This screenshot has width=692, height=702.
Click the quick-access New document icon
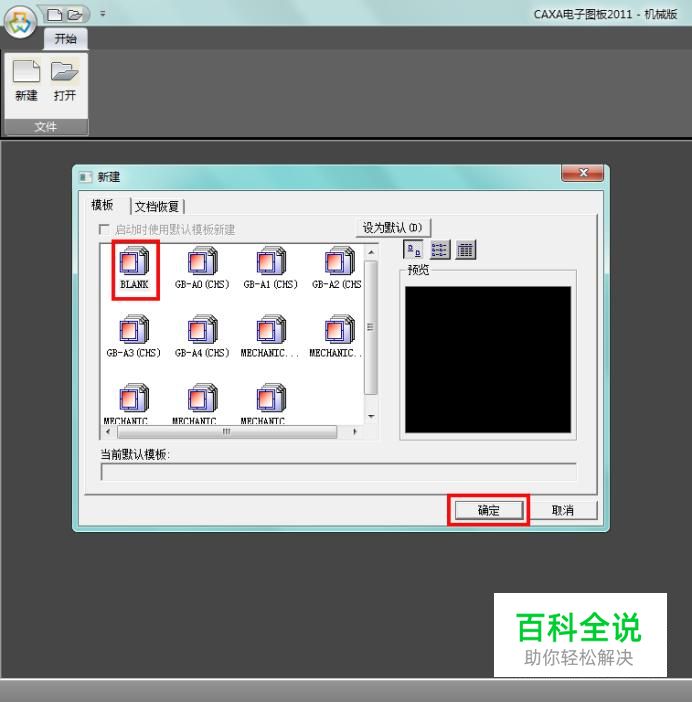[x=55, y=15]
